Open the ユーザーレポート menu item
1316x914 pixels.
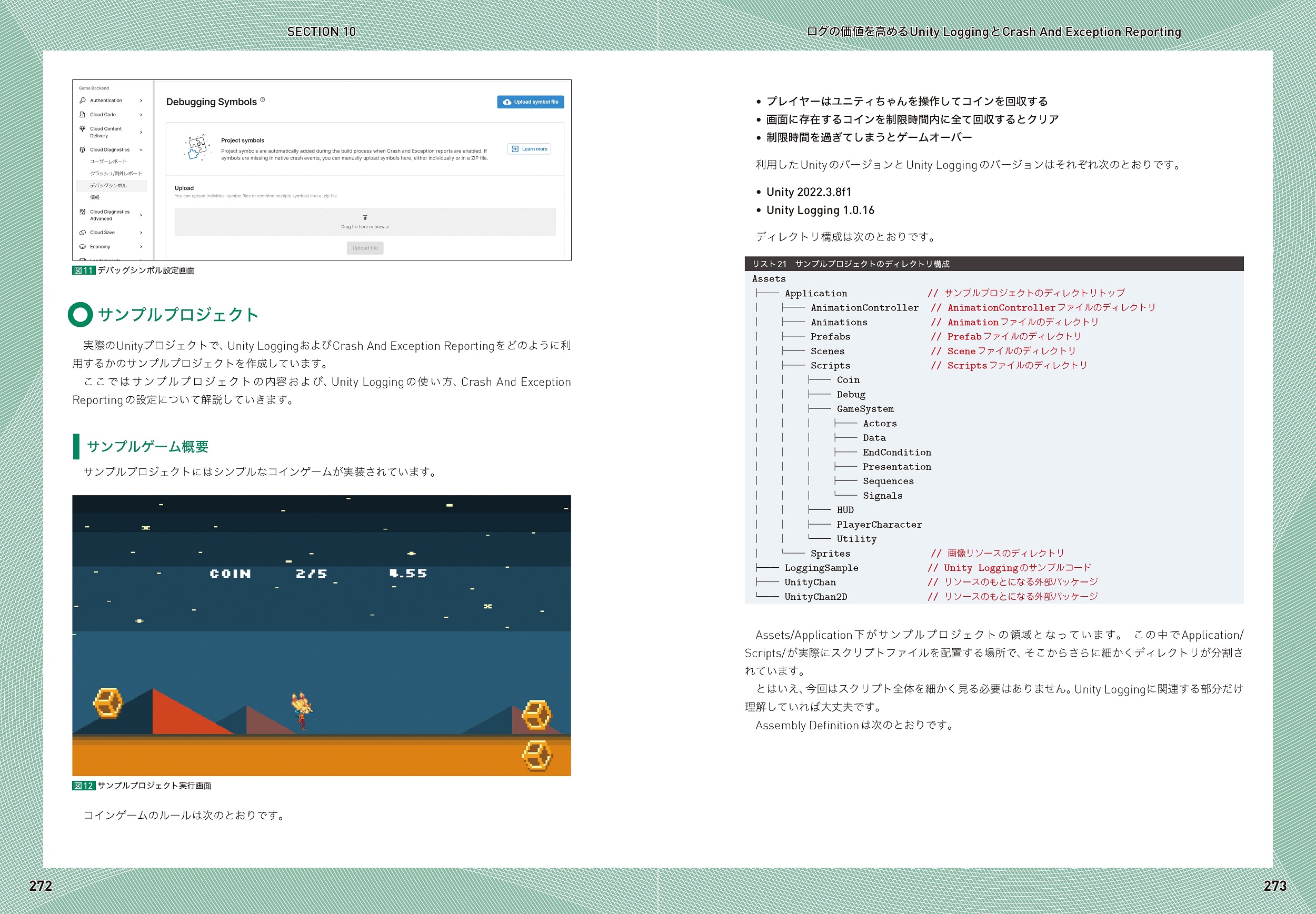click(108, 162)
